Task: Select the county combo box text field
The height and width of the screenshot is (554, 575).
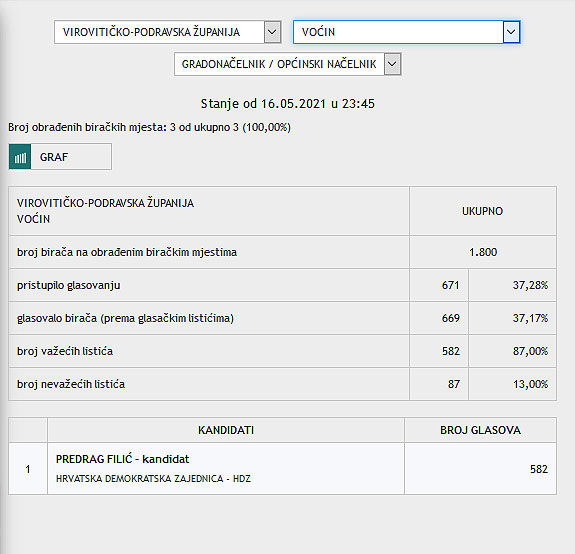Action: point(159,32)
